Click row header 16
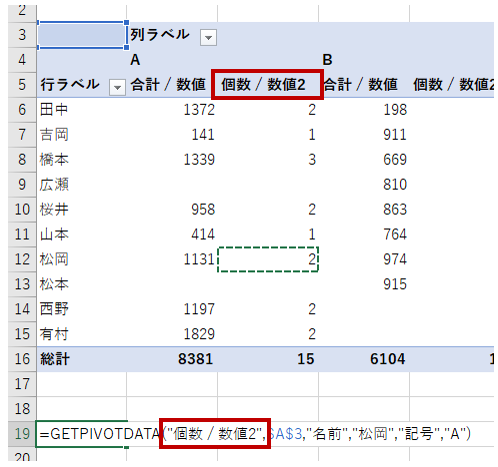498x467 pixels. coord(22,359)
